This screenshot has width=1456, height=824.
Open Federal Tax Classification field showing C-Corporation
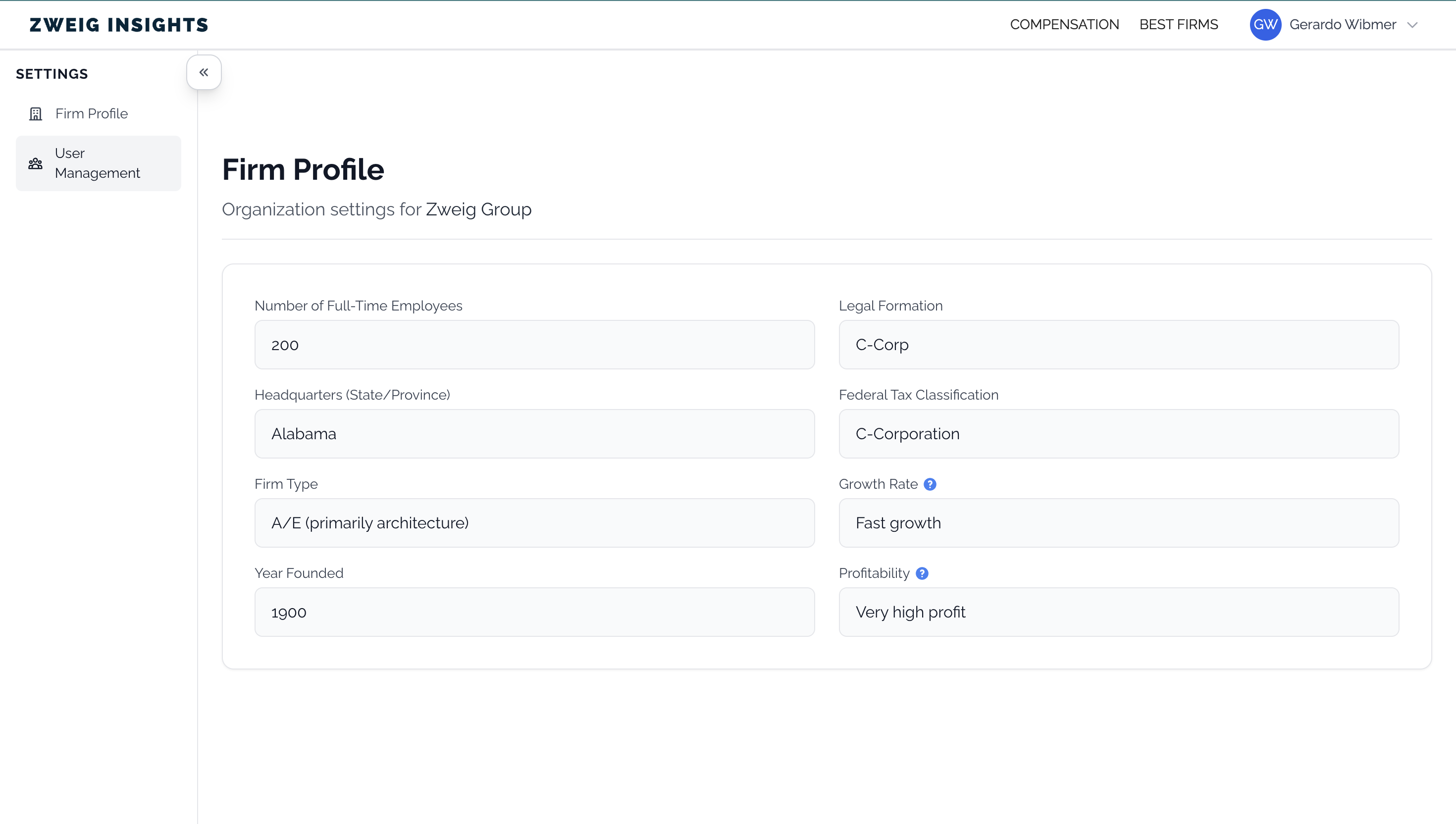(1119, 433)
